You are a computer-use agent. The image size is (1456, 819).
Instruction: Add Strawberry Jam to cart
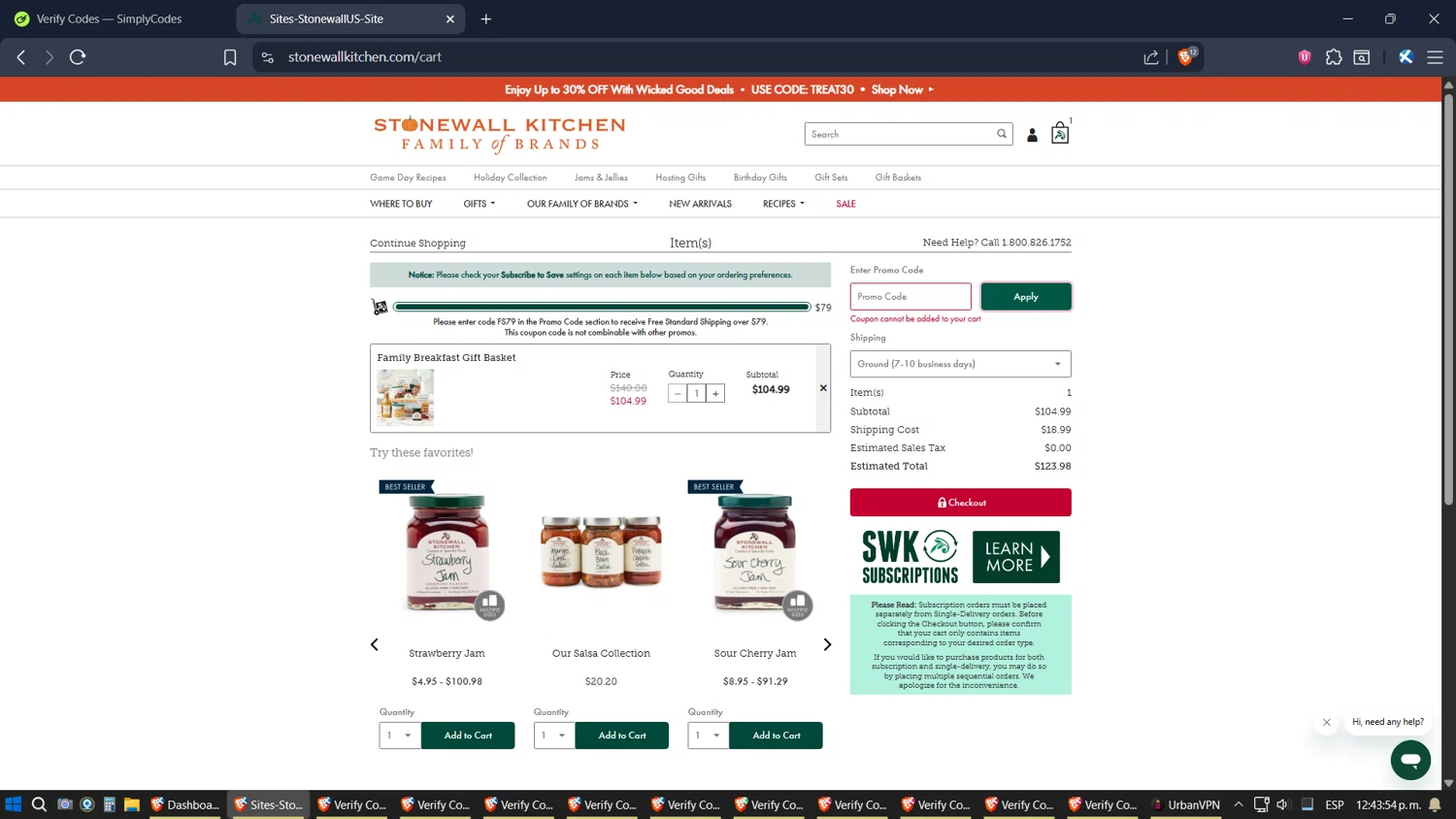pos(468,736)
